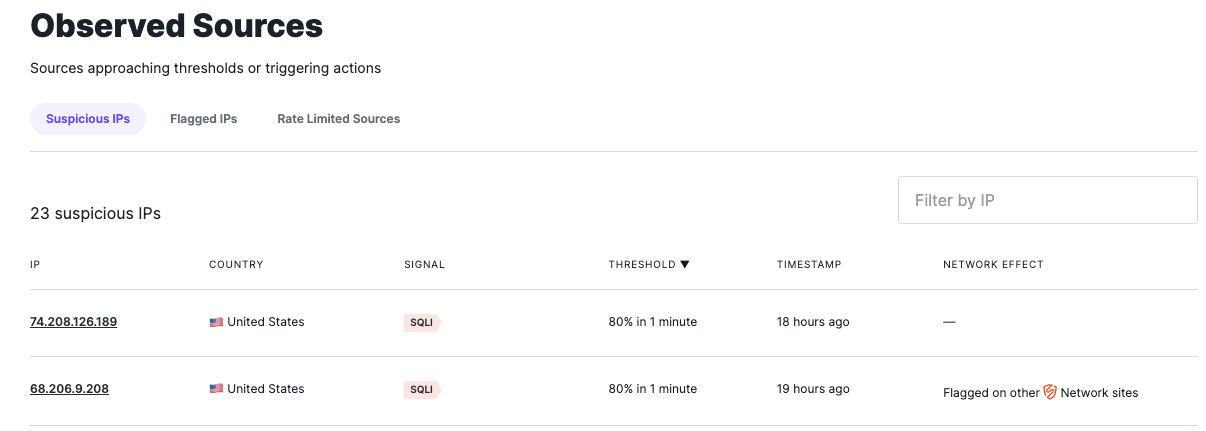Click the Timestamp column header

pyautogui.click(x=809, y=265)
